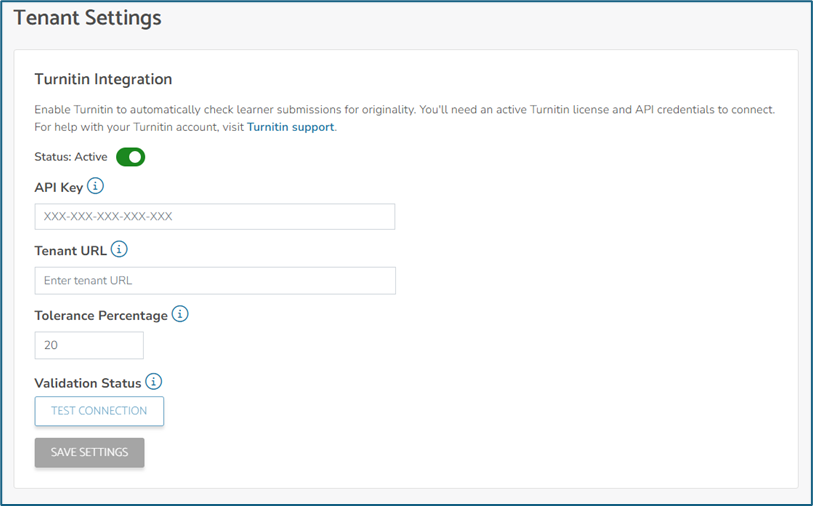Focus the Tenant URL text box

(214, 281)
